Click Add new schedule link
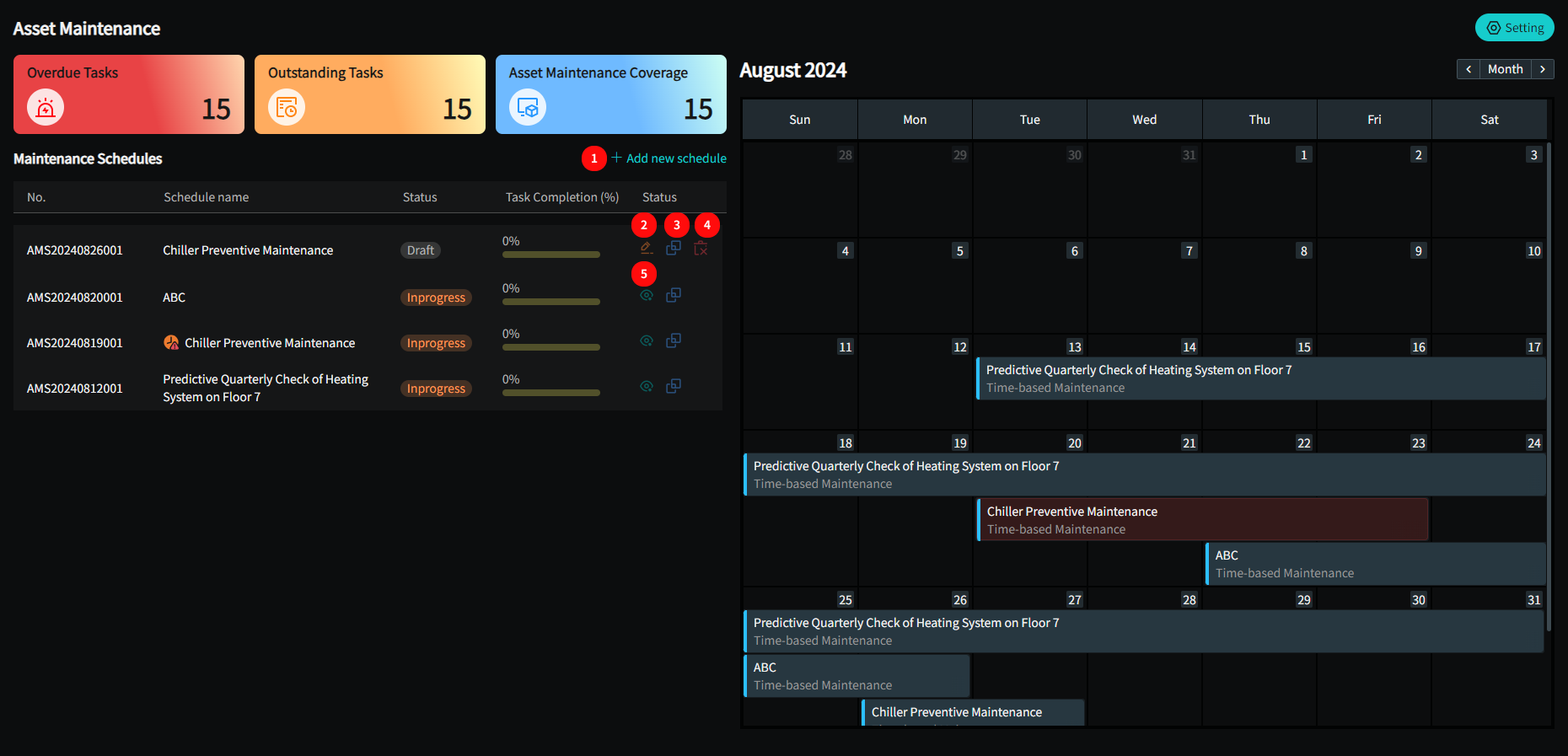Viewport: 1568px width, 756px height. coord(669,158)
